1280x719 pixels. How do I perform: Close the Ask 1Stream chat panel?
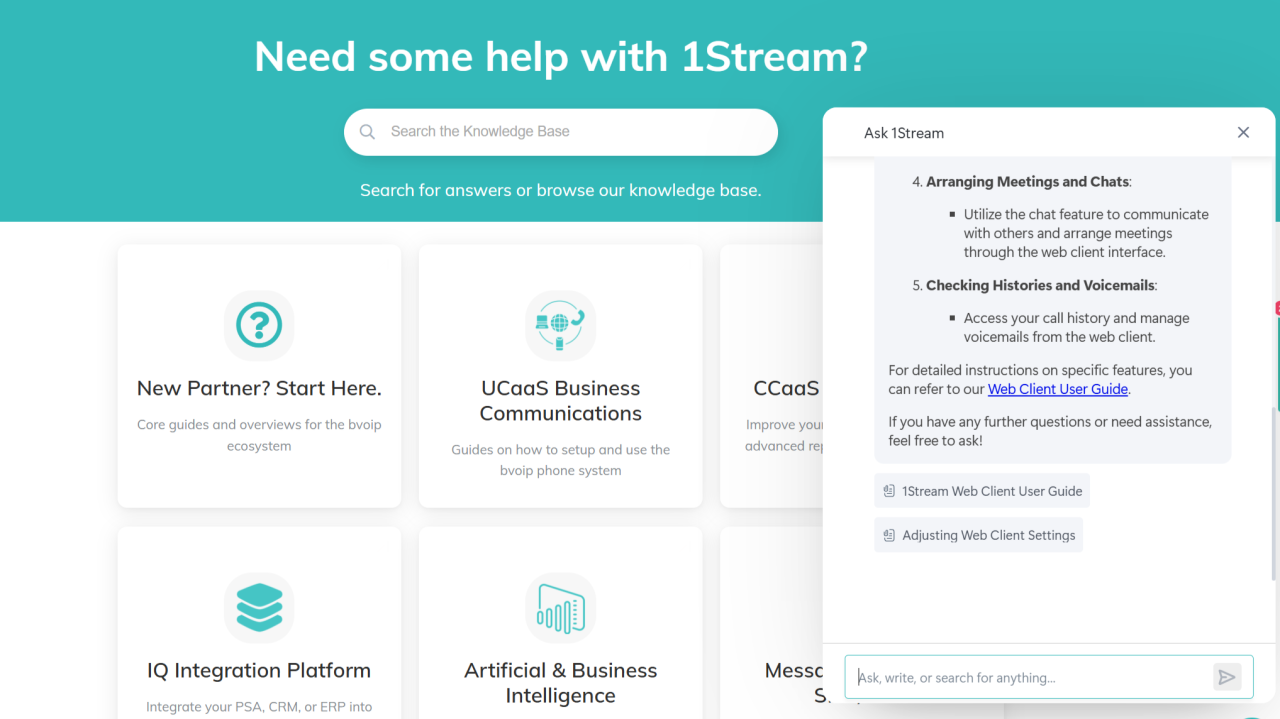coord(1243,132)
